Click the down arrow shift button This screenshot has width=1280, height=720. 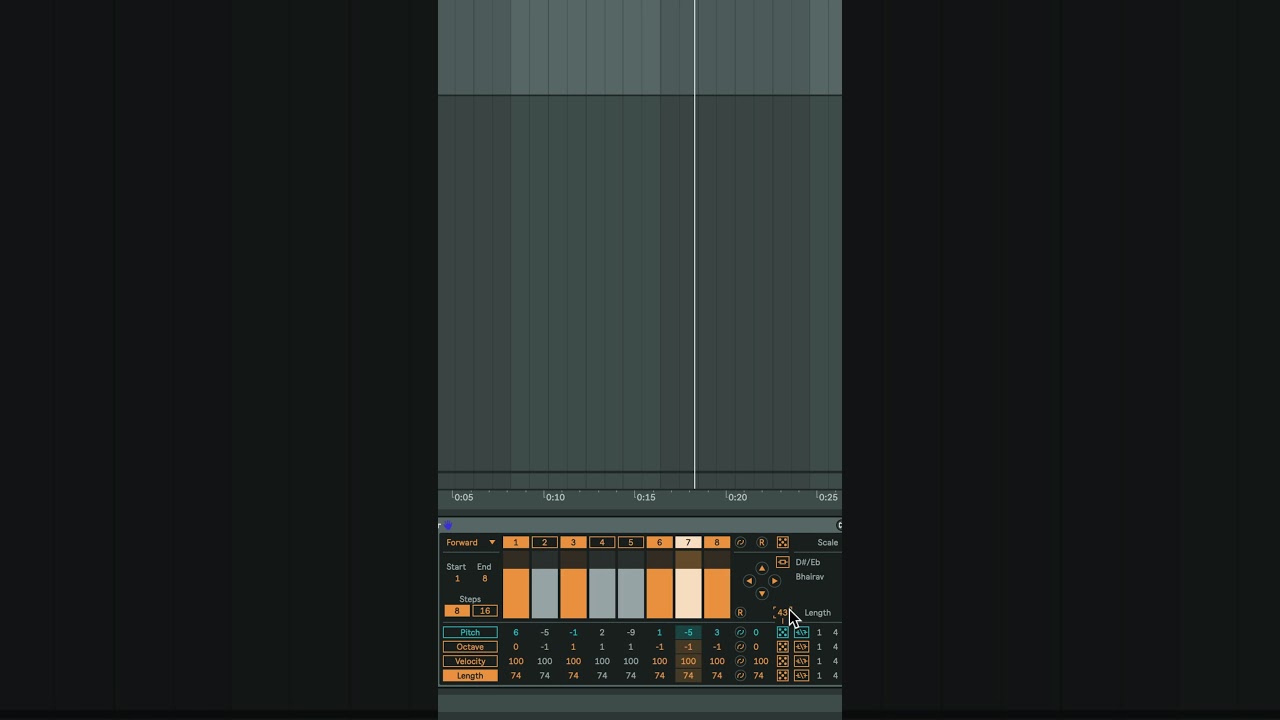[762, 594]
